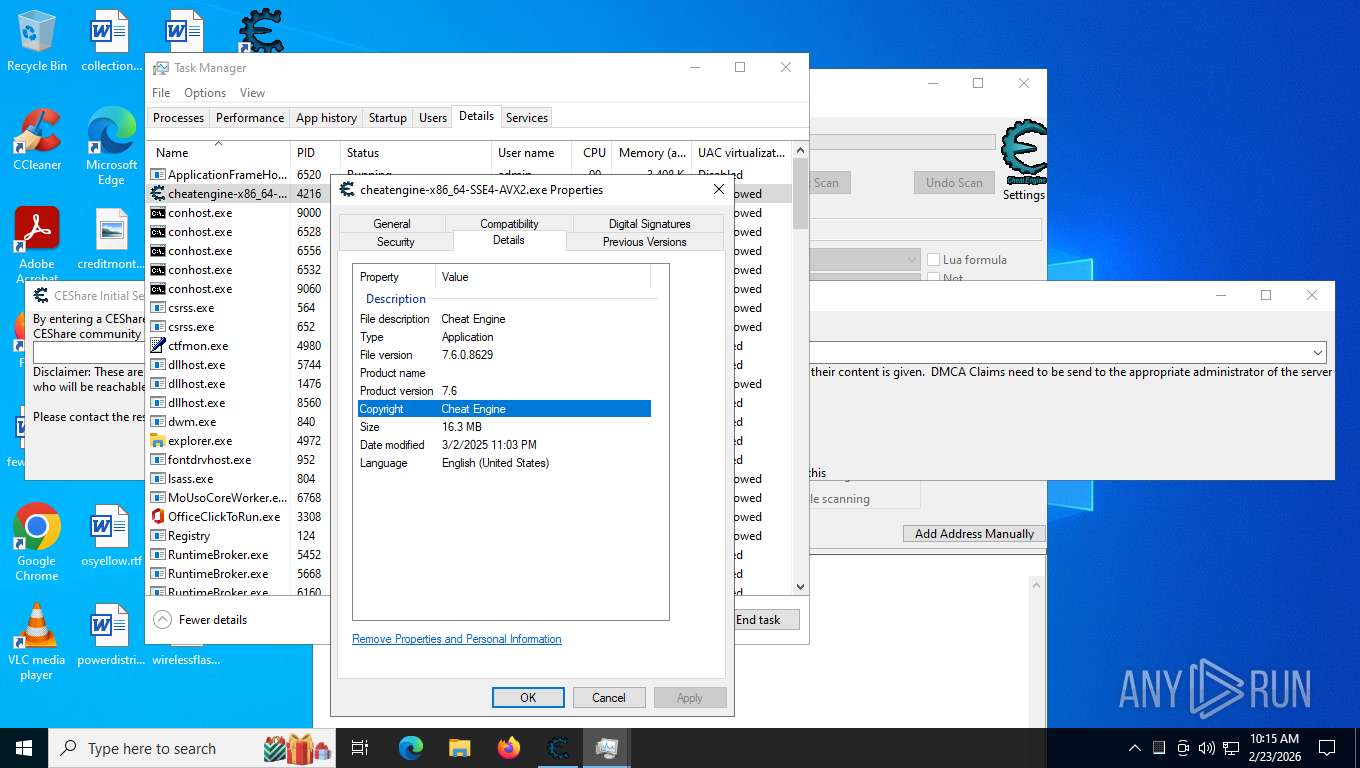
Task: Click Undo Scan button
Action: coord(954,183)
